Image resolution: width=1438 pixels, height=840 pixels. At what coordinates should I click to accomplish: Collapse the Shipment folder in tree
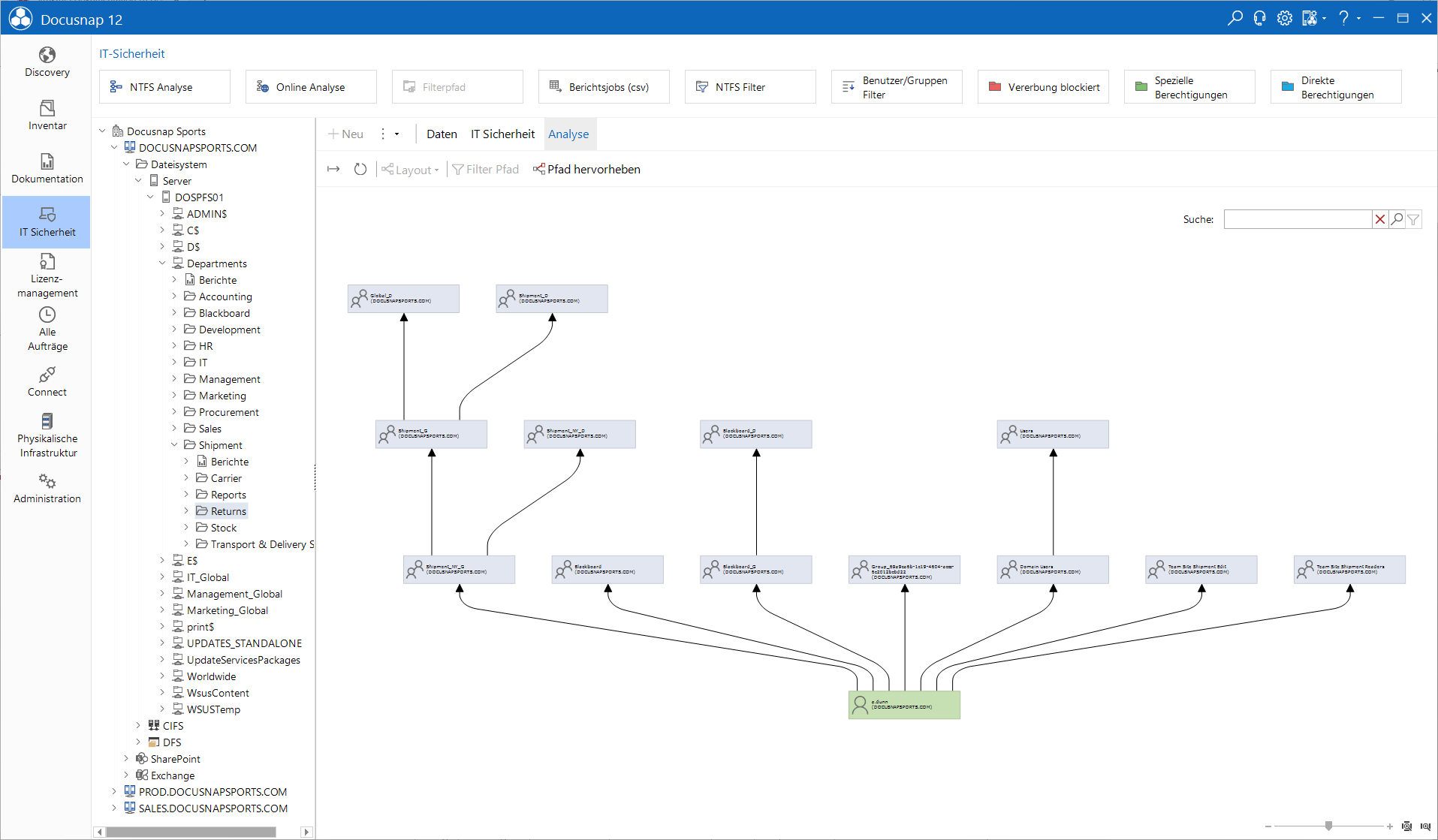174,445
